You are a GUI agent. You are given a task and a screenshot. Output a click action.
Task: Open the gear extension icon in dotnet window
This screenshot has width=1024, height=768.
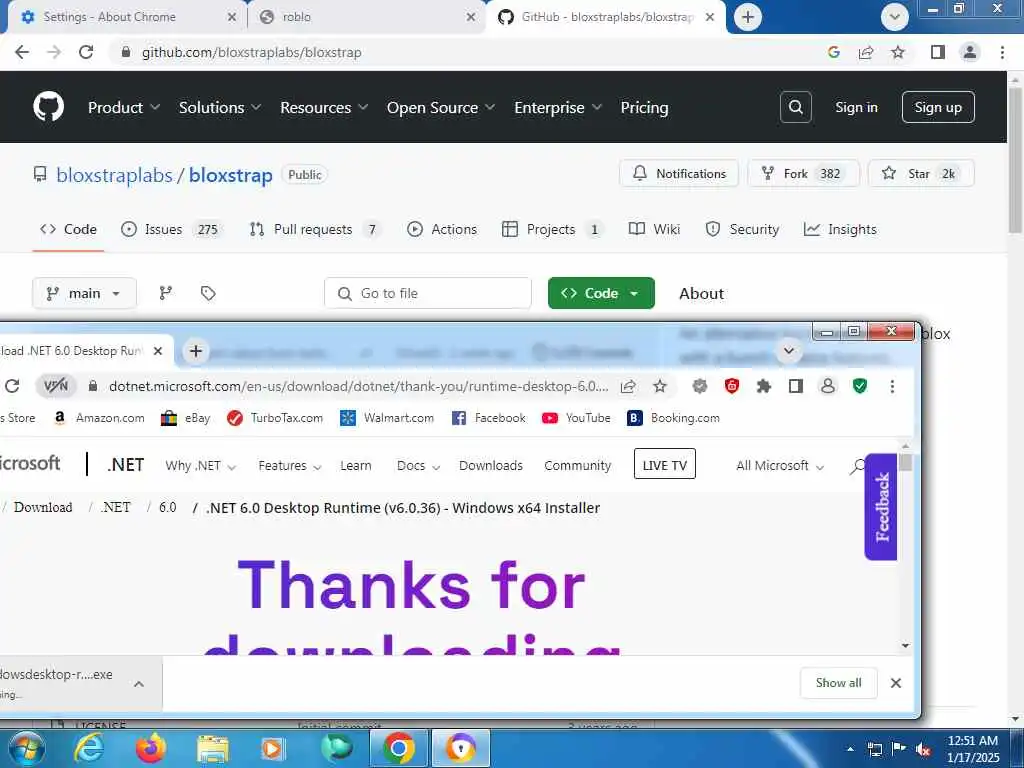[x=699, y=386]
